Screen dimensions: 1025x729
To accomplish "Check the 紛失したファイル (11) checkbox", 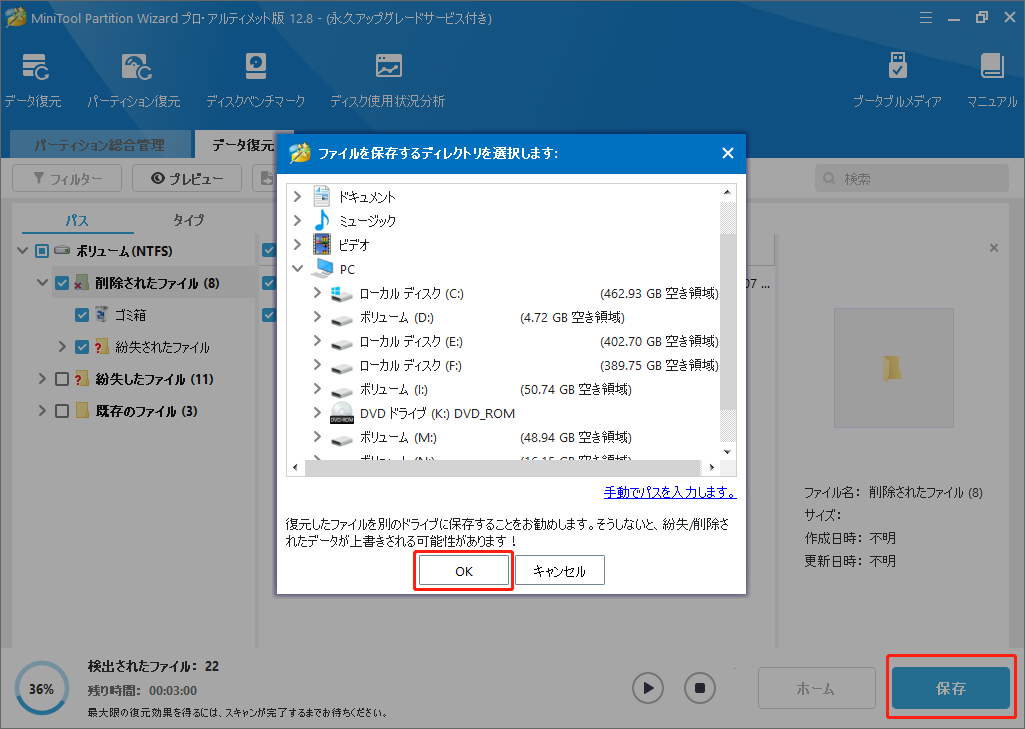I will point(62,379).
